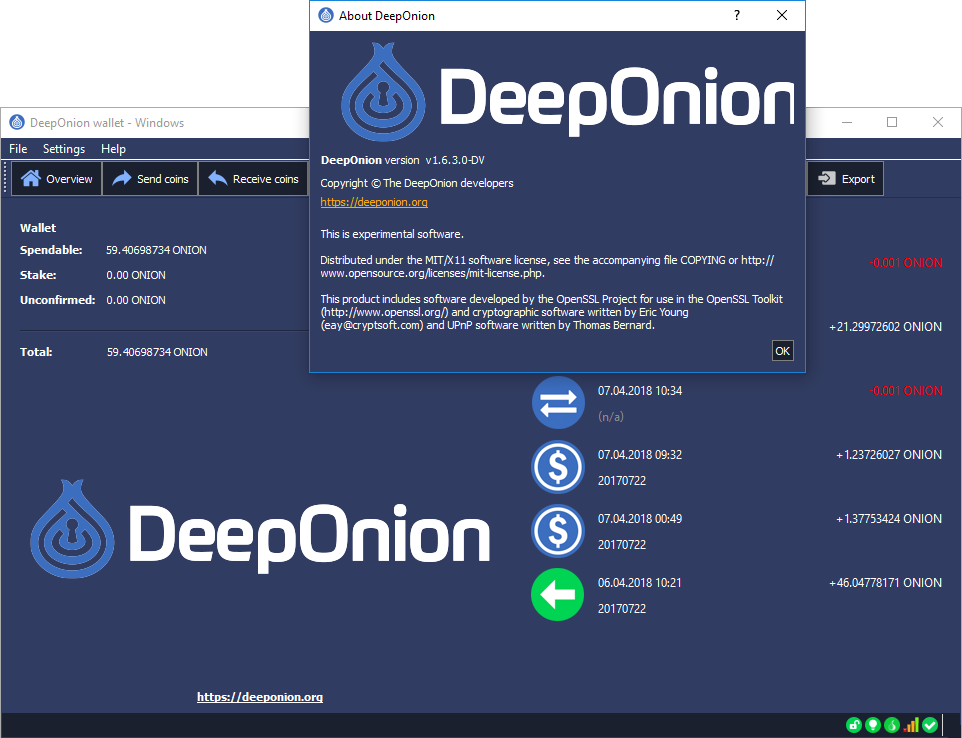Click the Spendable value 59.40698734 ONION
This screenshot has width=962, height=738.
click(156, 250)
